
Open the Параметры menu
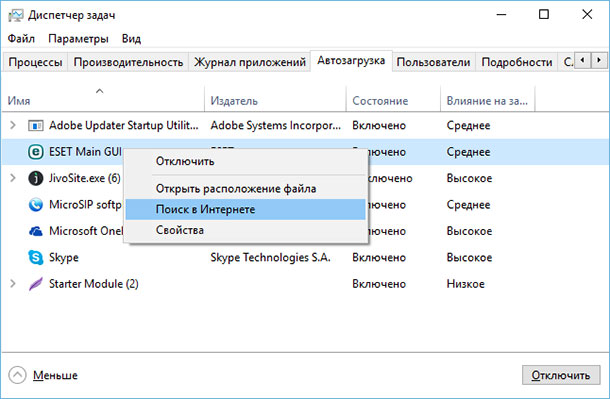(78, 39)
